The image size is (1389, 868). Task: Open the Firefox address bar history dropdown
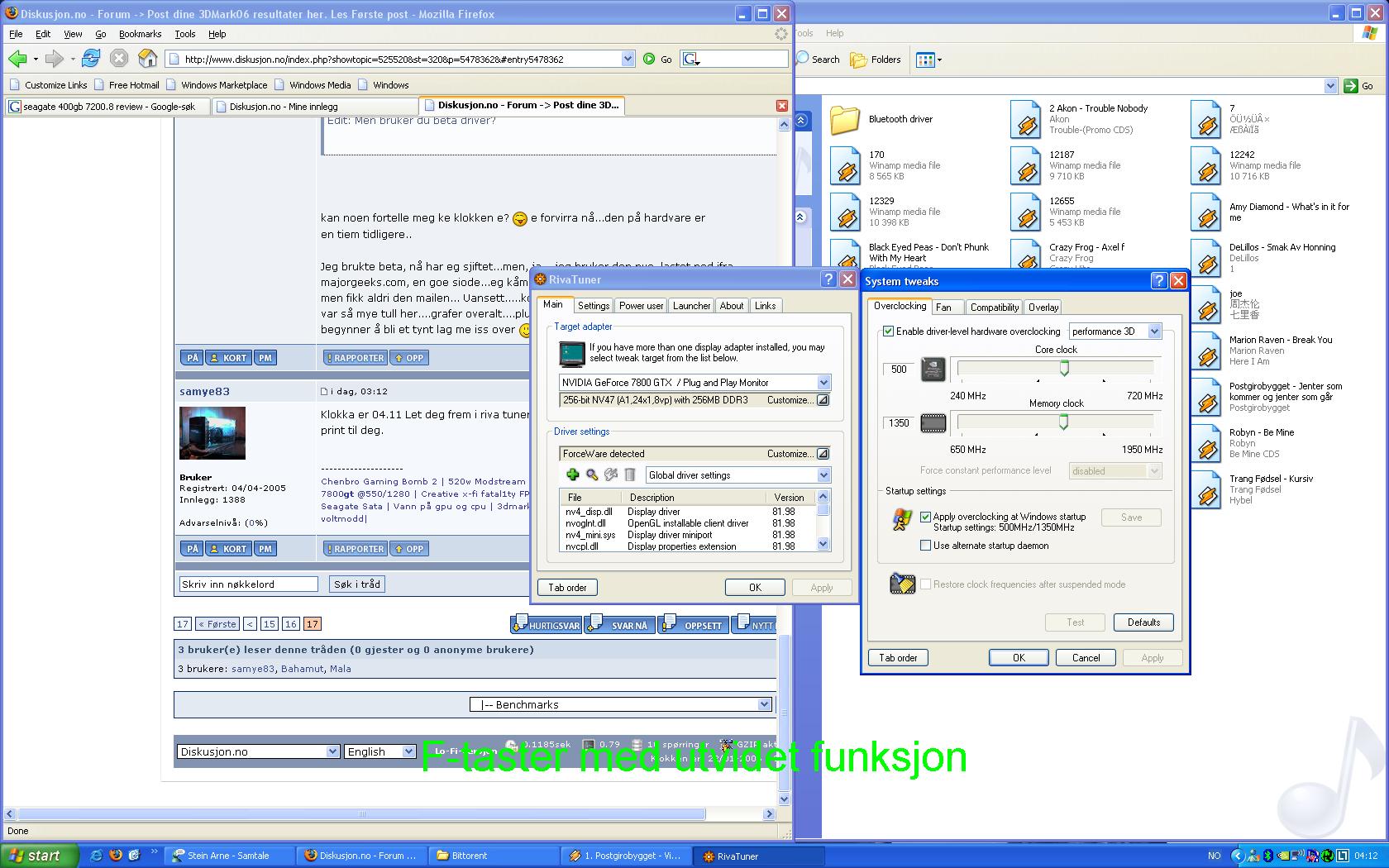[628, 59]
